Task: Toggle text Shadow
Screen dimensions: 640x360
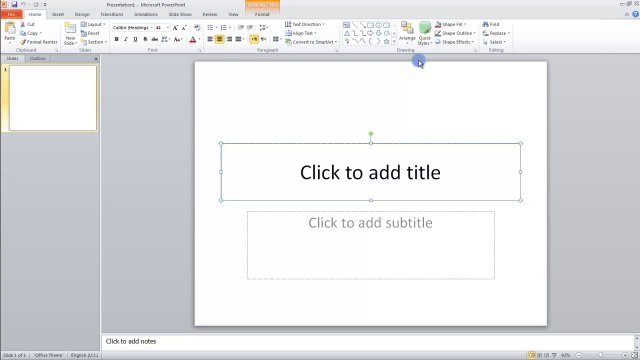Action: (x=145, y=39)
